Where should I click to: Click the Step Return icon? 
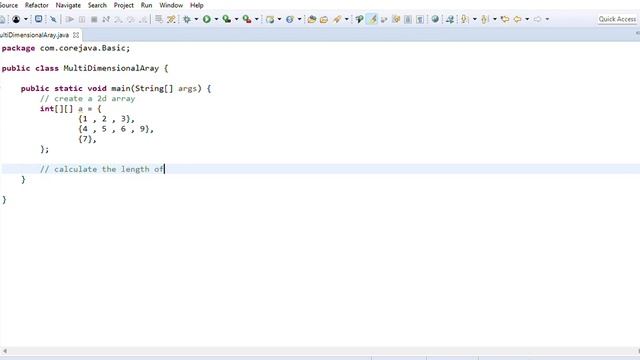point(143,19)
